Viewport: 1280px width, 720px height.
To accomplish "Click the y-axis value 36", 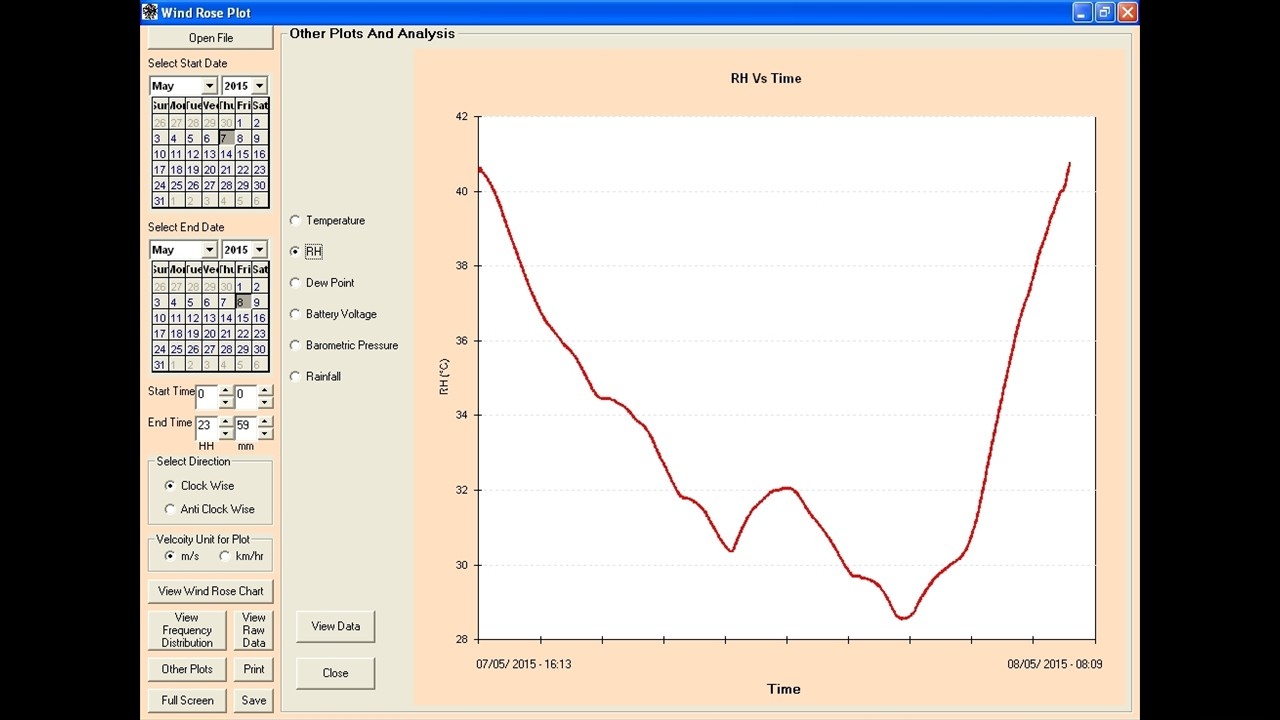I will [461, 341].
